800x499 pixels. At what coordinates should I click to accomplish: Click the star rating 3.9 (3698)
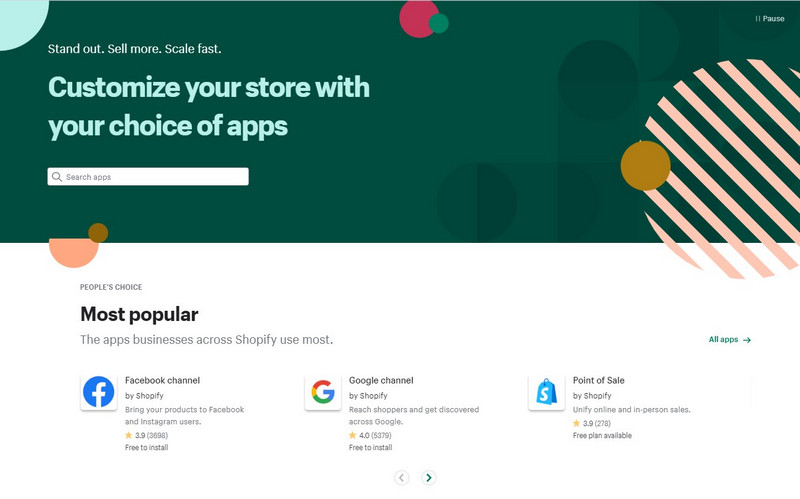coord(146,435)
